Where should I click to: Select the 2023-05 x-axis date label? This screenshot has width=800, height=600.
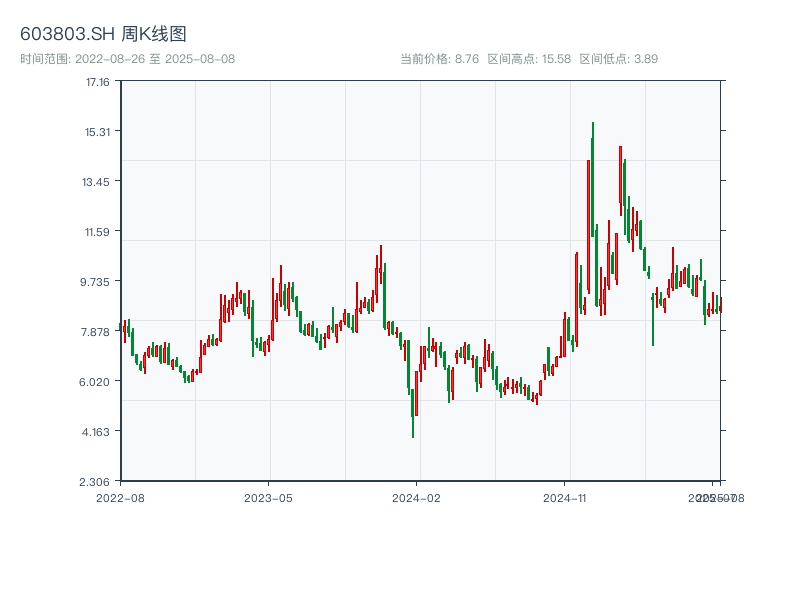(268, 497)
